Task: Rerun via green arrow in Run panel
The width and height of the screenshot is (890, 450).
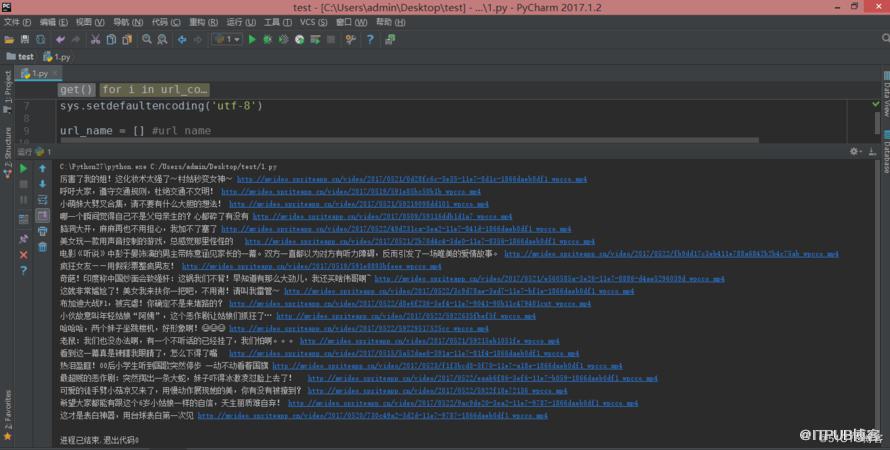Action: [x=23, y=169]
